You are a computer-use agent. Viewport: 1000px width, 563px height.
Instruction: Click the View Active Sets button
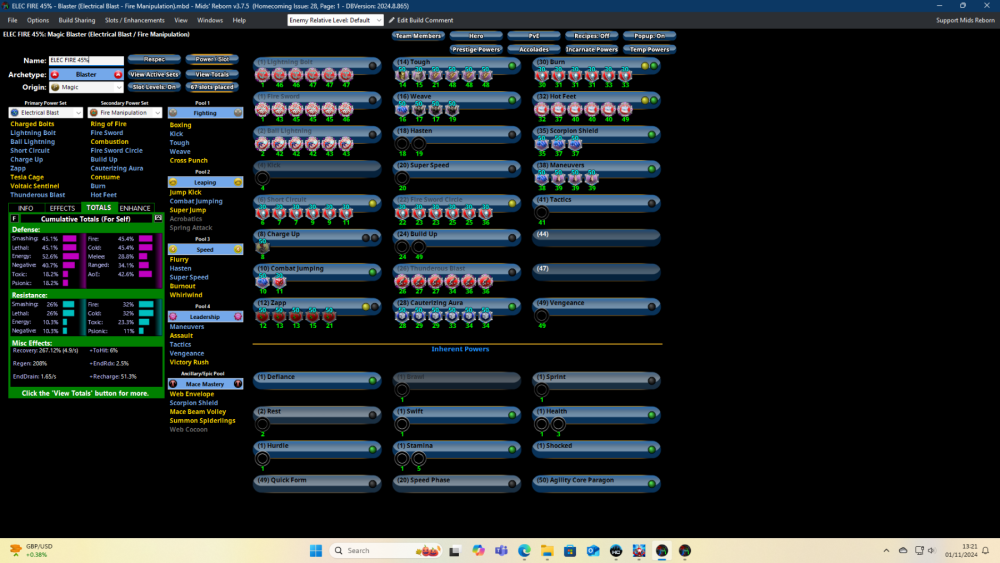click(x=154, y=75)
